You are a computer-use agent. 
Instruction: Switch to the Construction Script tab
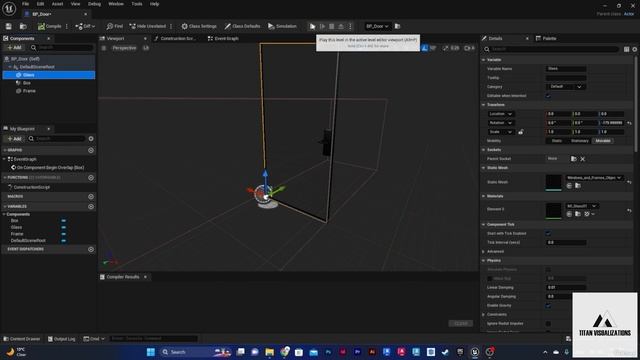[x=175, y=39]
